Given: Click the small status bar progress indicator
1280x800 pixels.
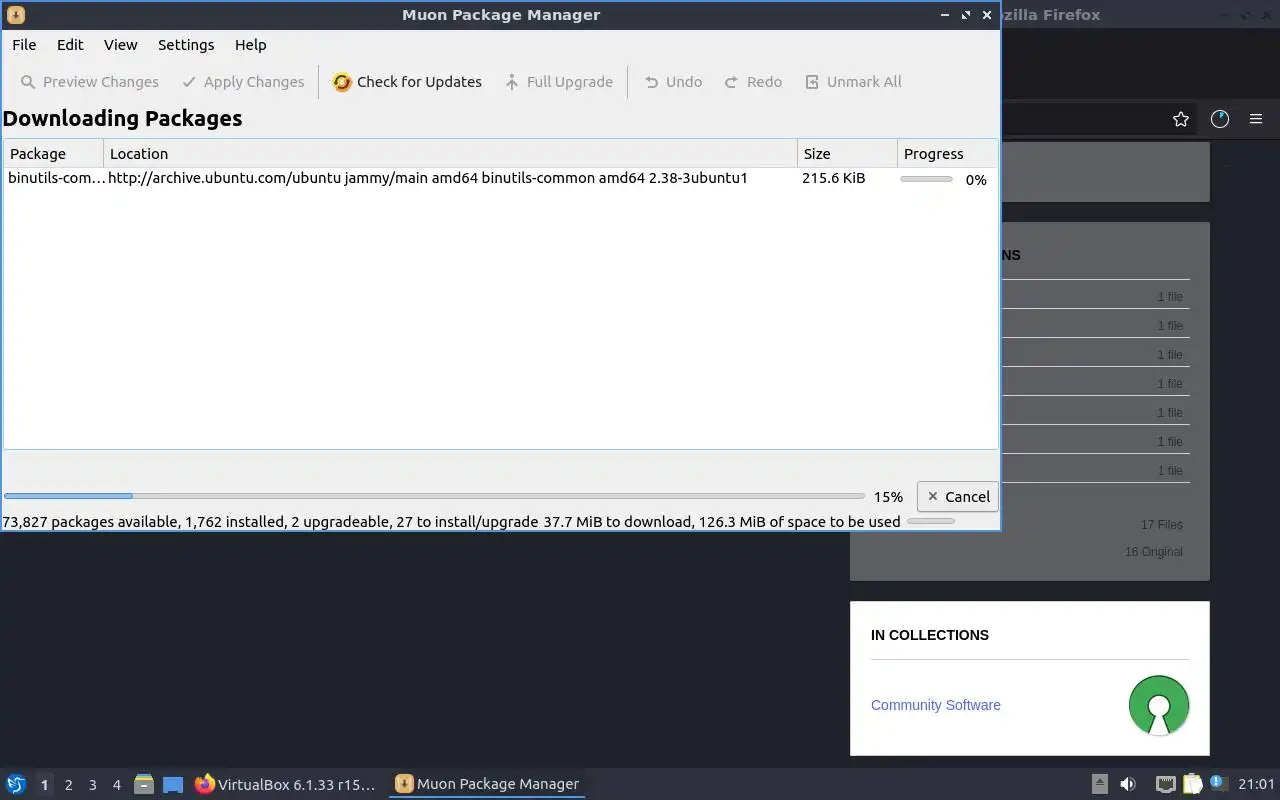Looking at the screenshot, I should 930,521.
